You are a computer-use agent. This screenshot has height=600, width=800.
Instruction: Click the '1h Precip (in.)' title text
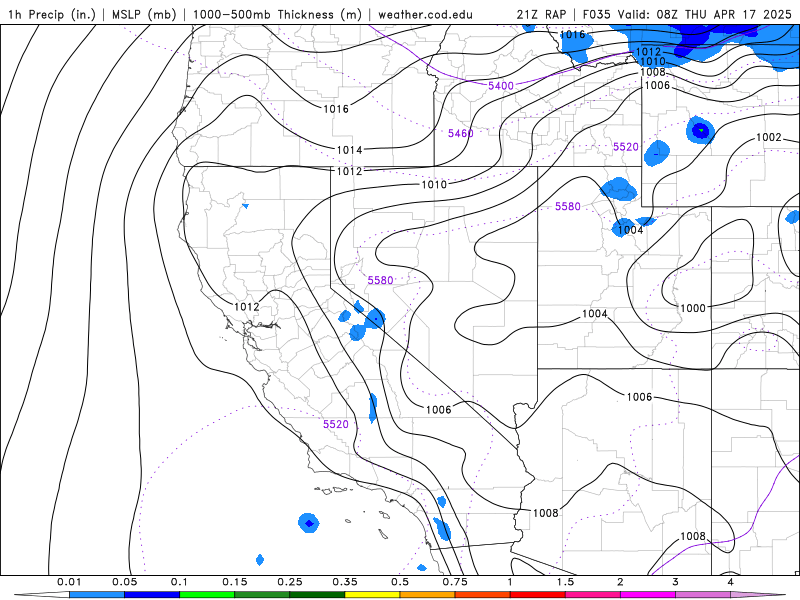click(52, 14)
